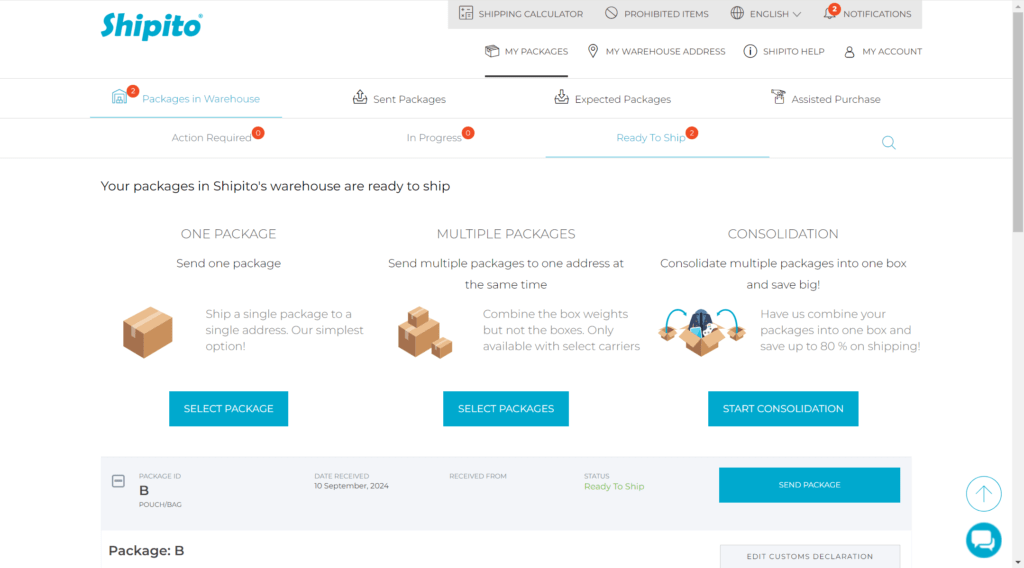The image size is (1024, 568).
Task: Click the red badge on Action Required
Action: pyautogui.click(x=259, y=133)
